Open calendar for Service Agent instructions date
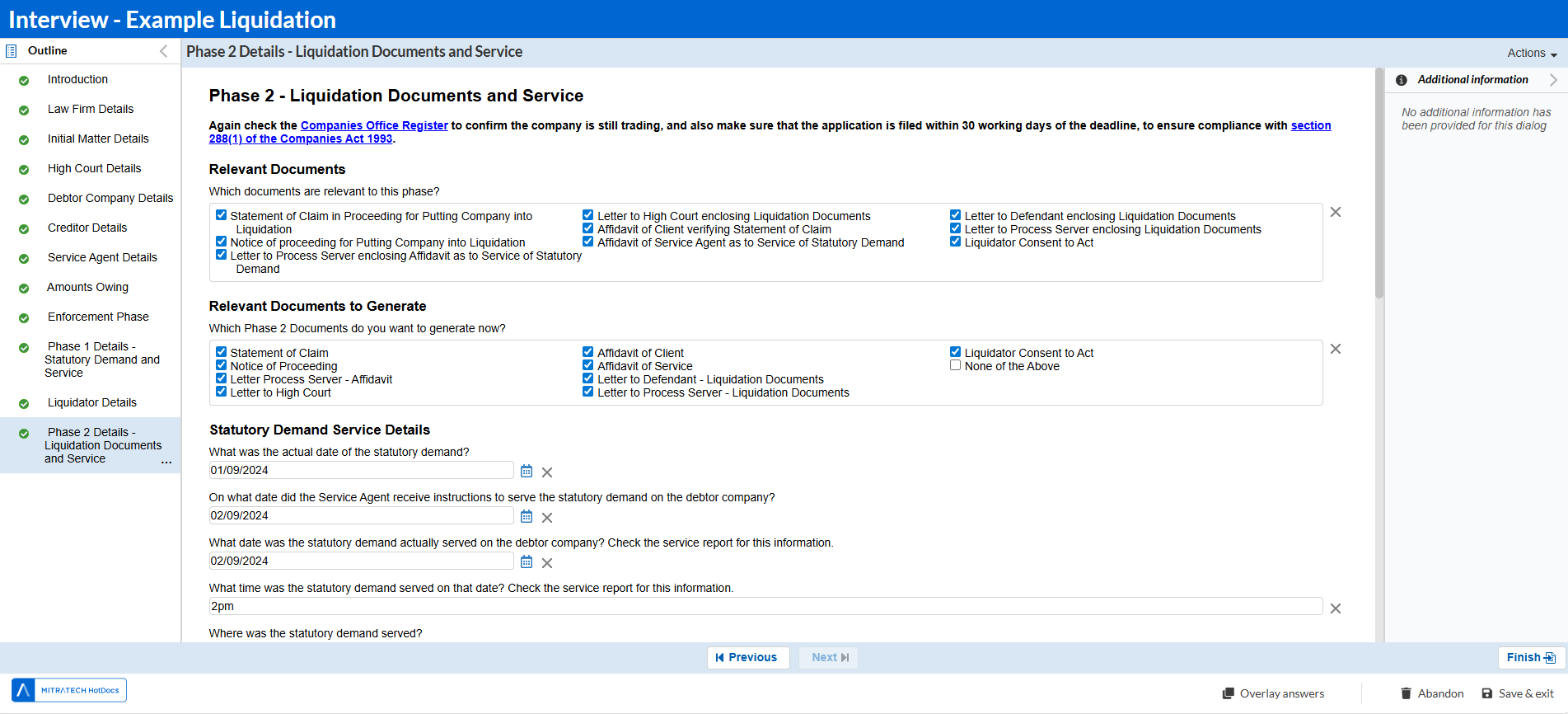1568x714 pixels. pos(527,516)
